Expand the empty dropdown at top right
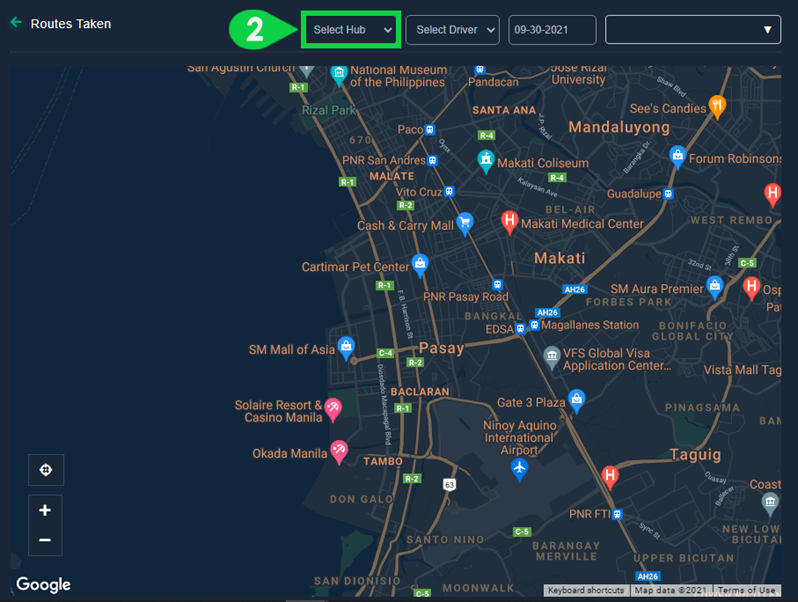The image size is (798, 602). click(693, 30)
